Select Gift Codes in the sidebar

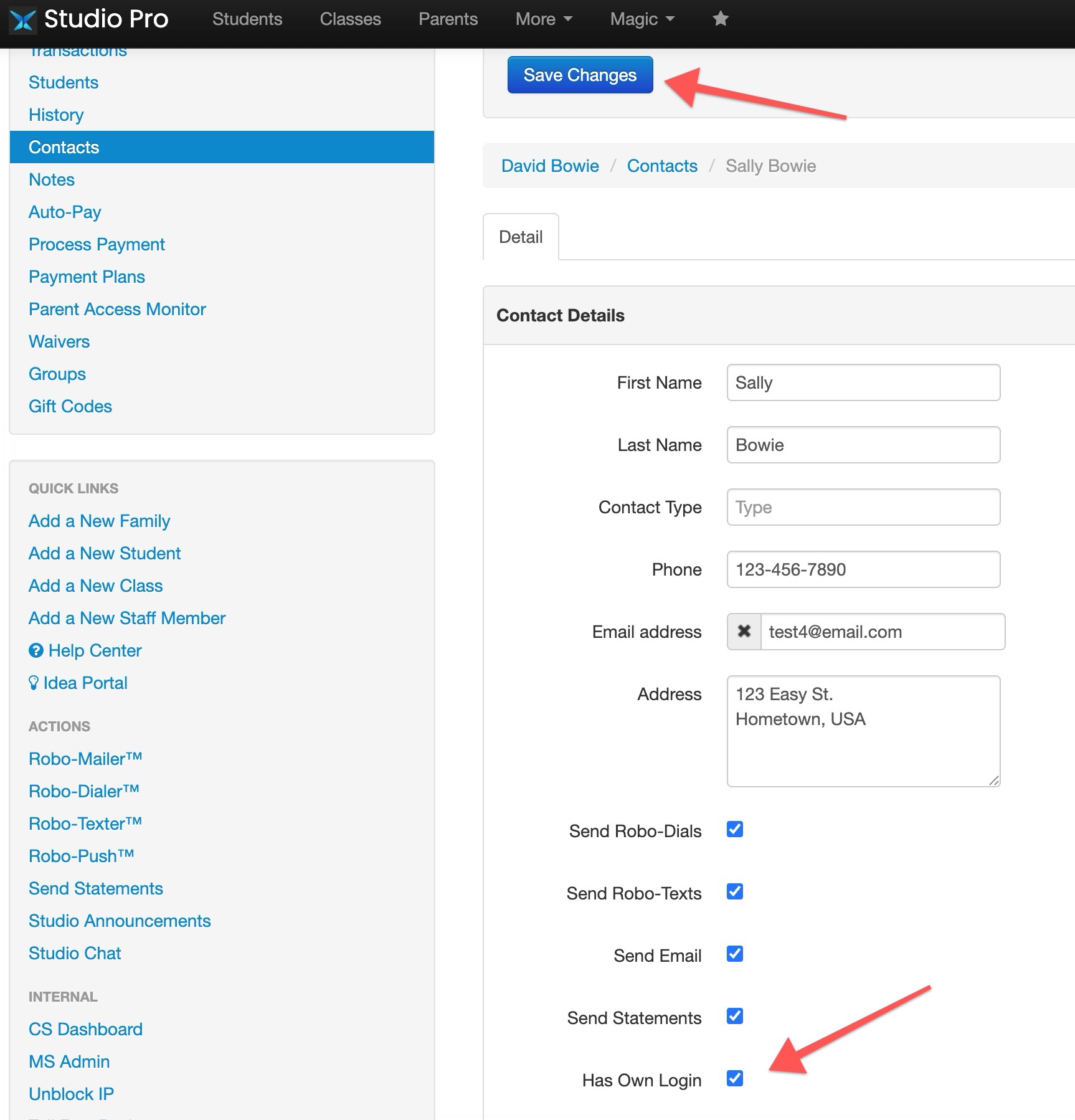click(x=70, y=406)
